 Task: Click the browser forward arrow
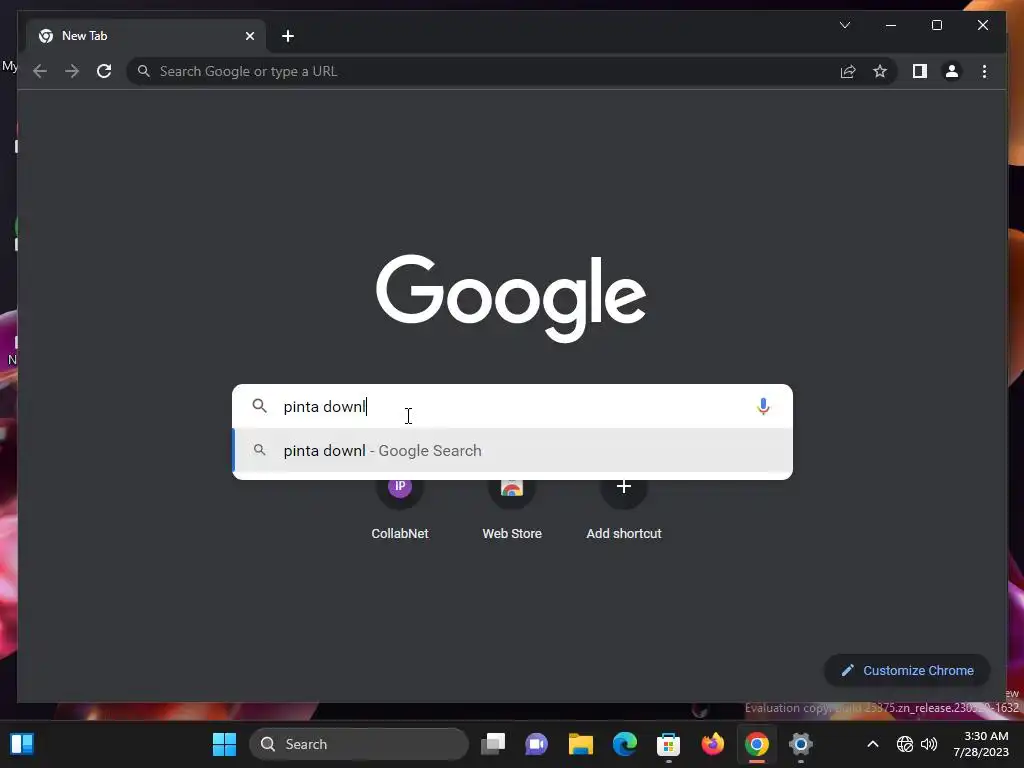pos(72,71)
